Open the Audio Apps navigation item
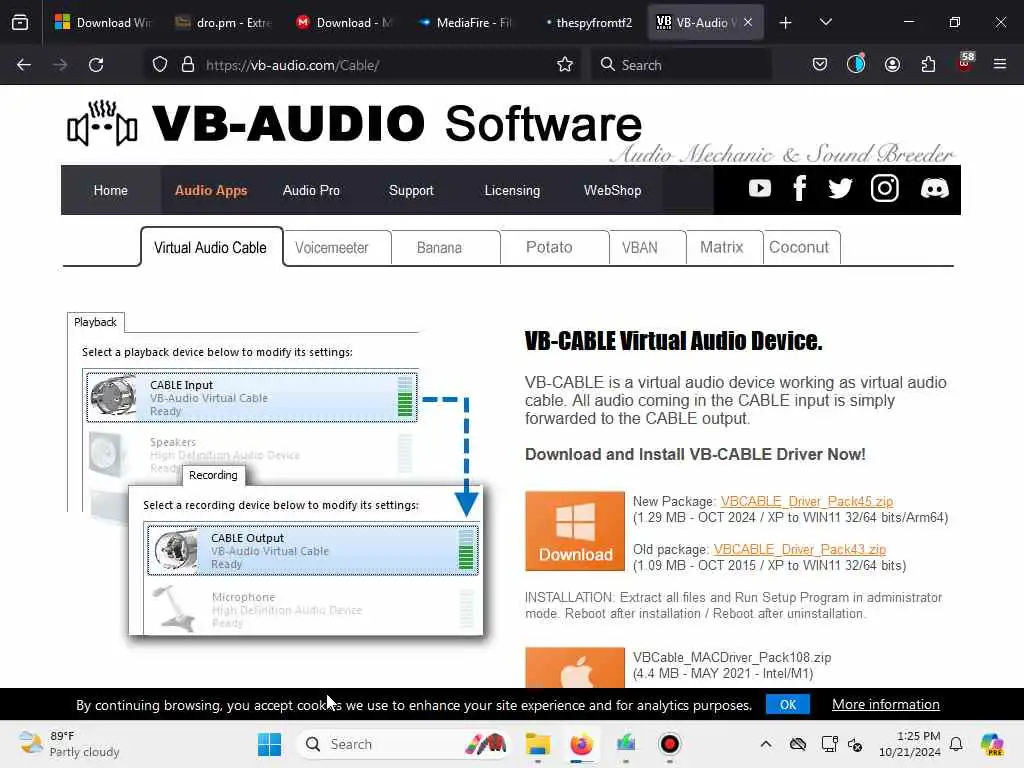The width and height of the screenshot is (1024, 768). pos(211,190)
